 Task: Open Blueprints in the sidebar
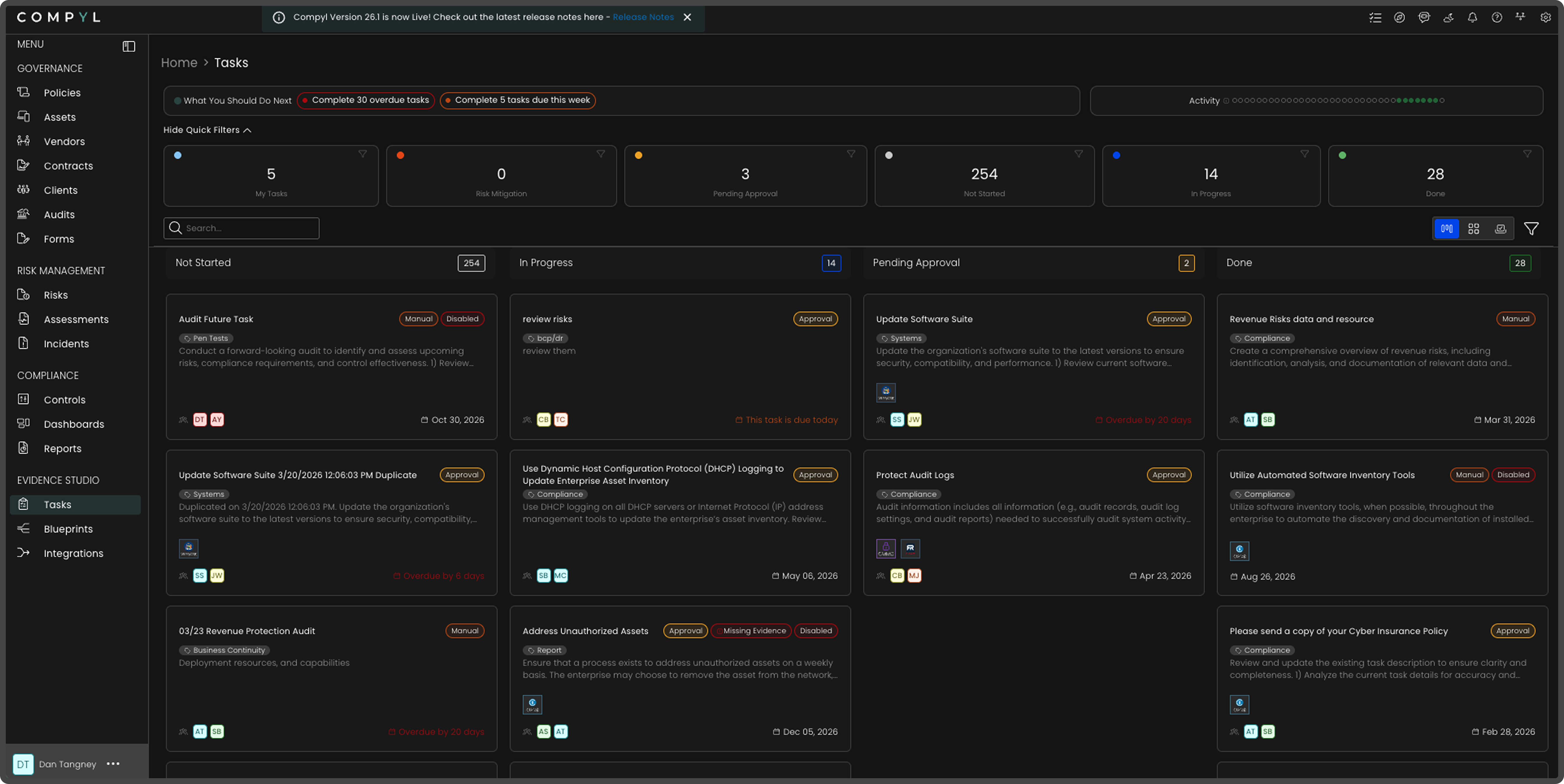click(68, 529)
